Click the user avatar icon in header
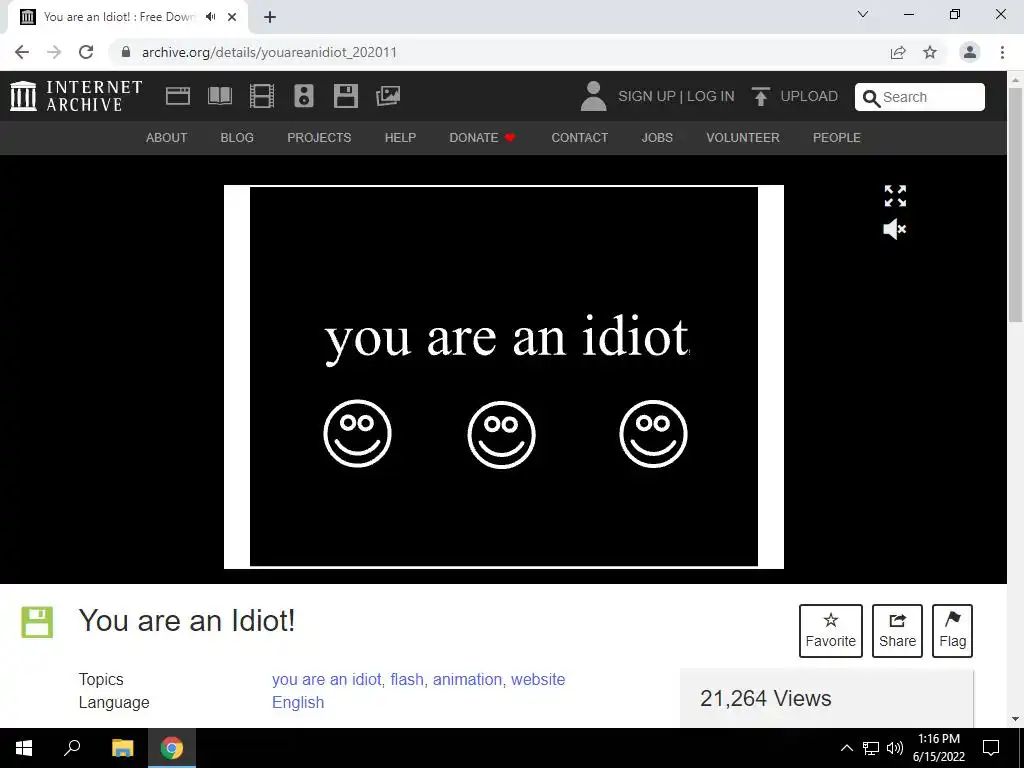 tap(593, 96)
